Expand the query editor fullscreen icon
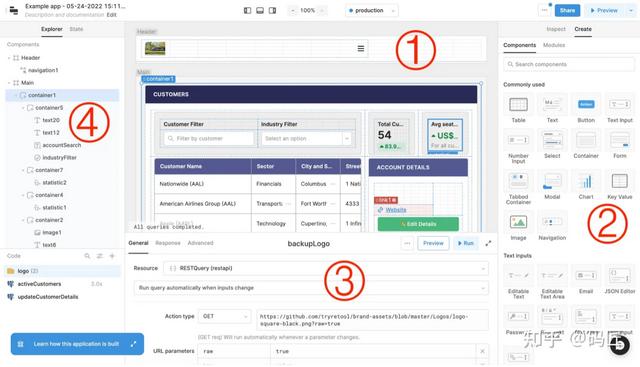The height and width of the screenshot is (367, 640). pos(488,243)
